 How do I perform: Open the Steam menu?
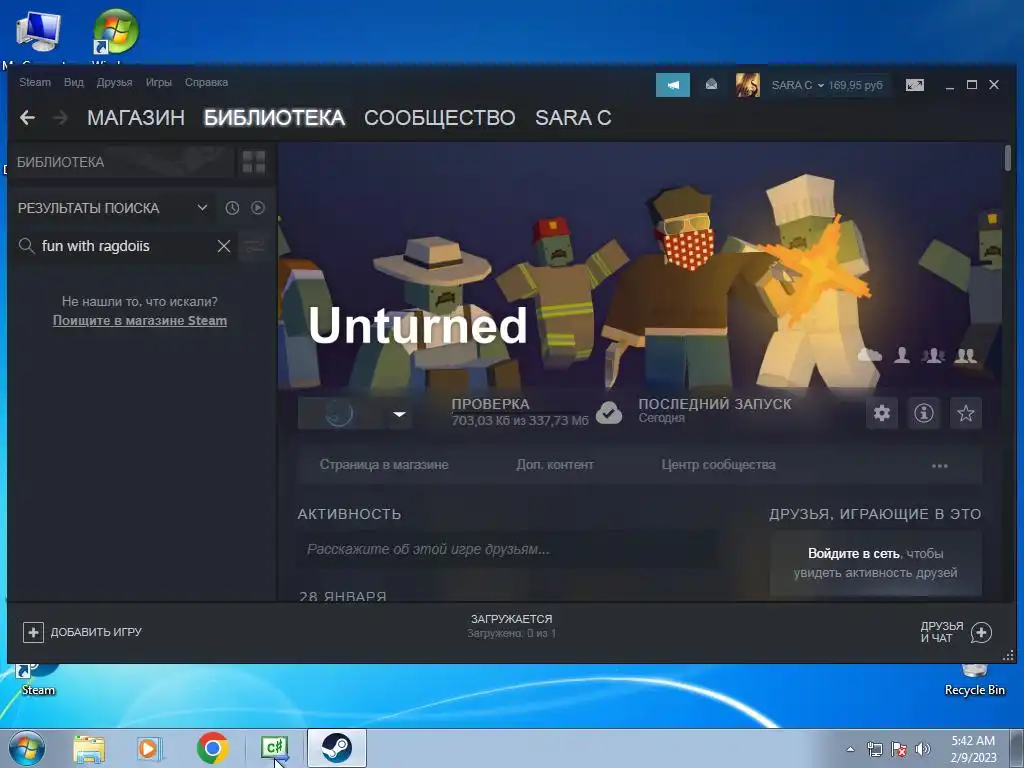point(35,82)
